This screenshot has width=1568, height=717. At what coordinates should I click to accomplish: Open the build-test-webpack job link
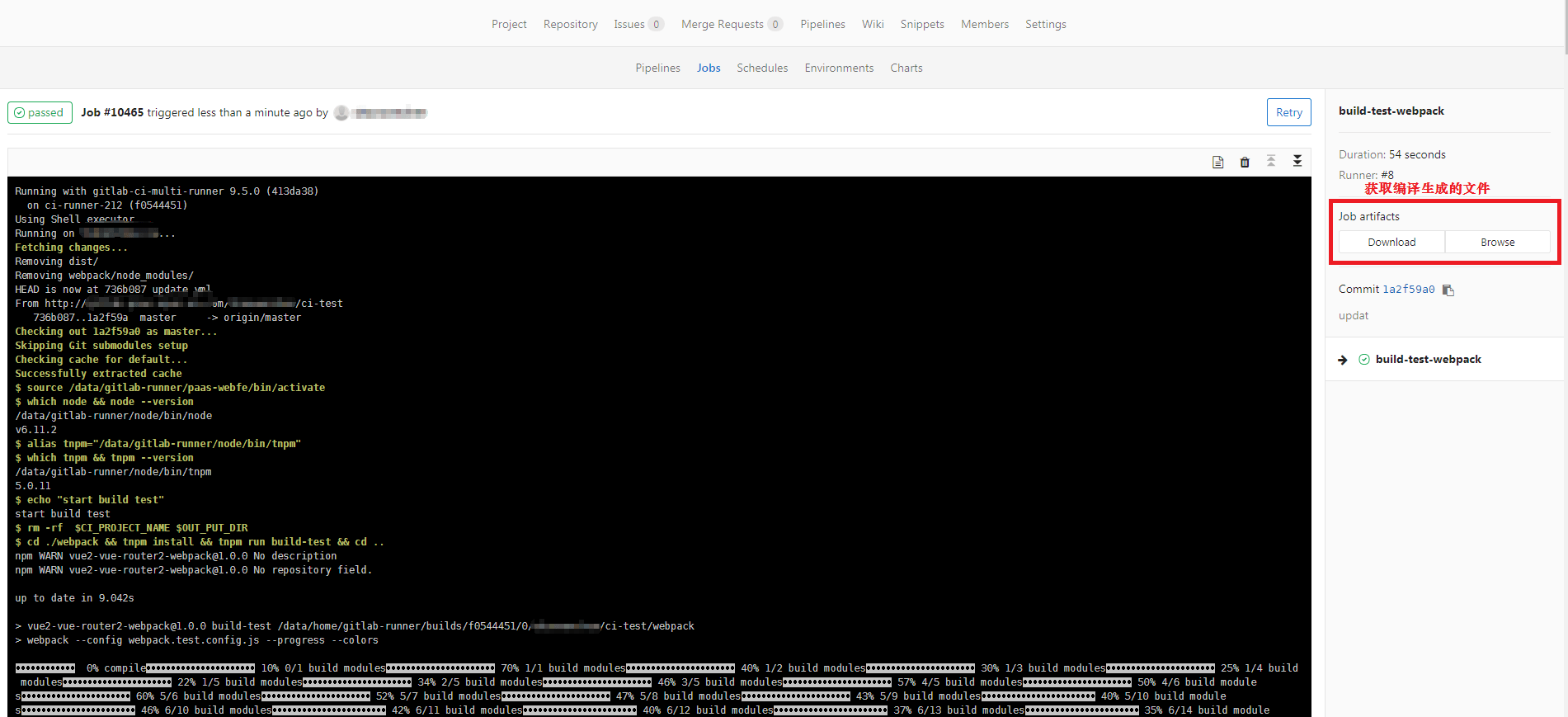tap(1429, 360)
